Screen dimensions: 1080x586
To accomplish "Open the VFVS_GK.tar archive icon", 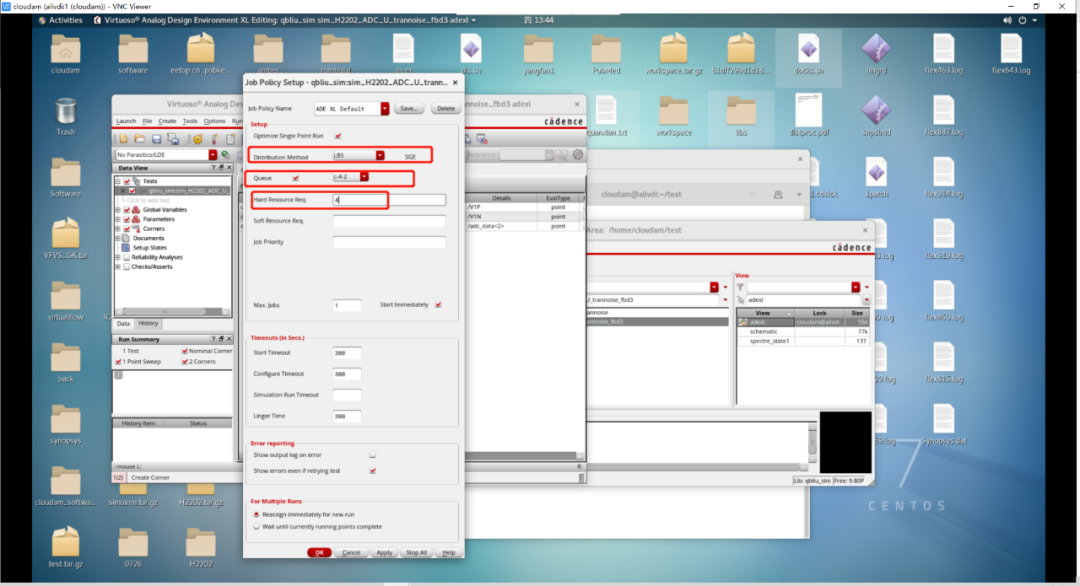I will click(x=65, y=234).
